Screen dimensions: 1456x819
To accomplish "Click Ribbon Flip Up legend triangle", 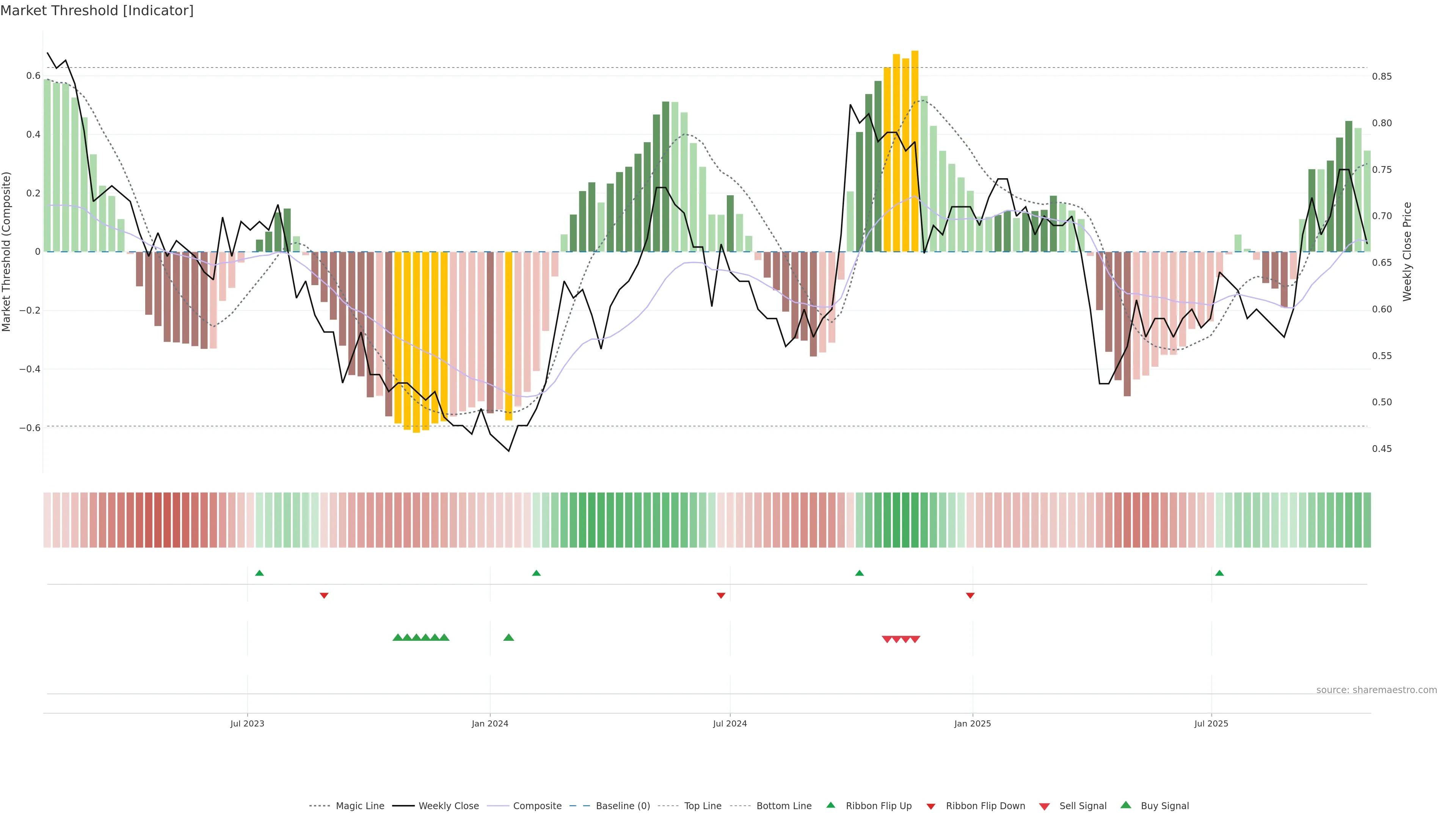I will (x=831, y=805).
